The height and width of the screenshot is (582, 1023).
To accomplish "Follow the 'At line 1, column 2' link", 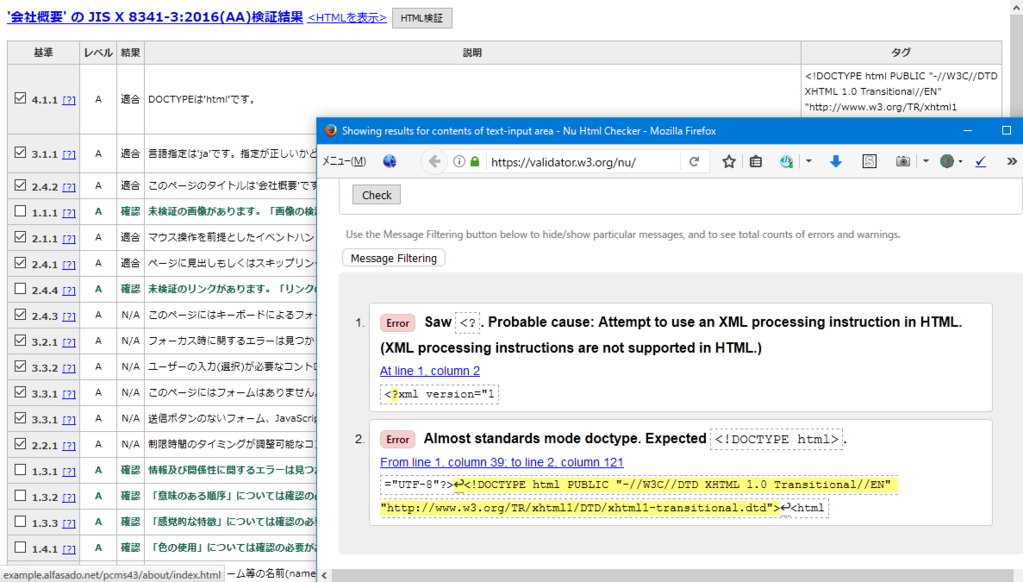I will tap(429, 370).
